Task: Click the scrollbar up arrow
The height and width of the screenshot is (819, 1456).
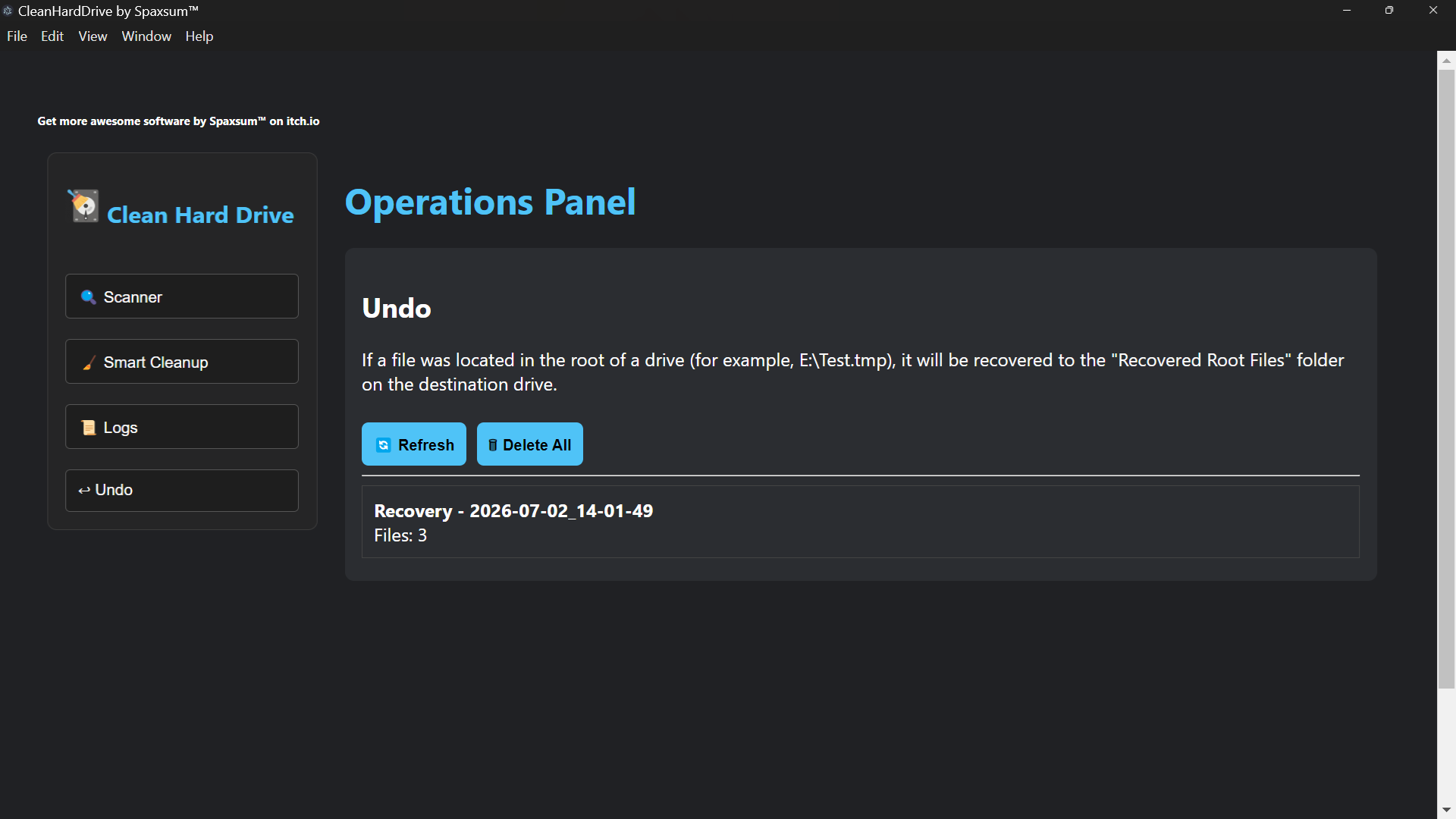Action: click(x=1446, y=60)
